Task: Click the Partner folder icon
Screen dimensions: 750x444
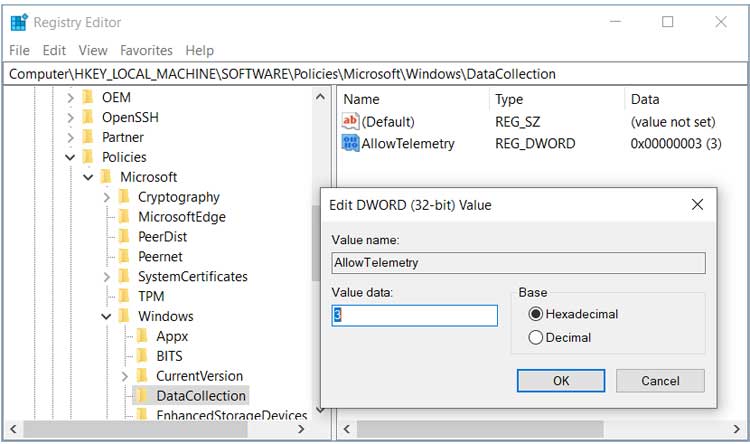Action: 88,137
